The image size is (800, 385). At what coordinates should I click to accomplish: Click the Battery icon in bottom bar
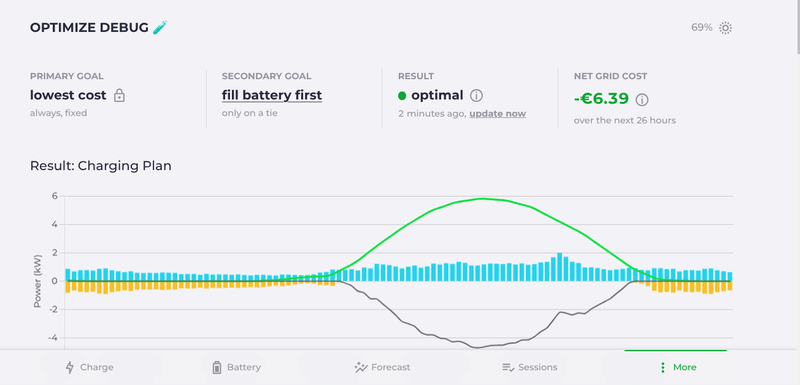click(217, 367)
